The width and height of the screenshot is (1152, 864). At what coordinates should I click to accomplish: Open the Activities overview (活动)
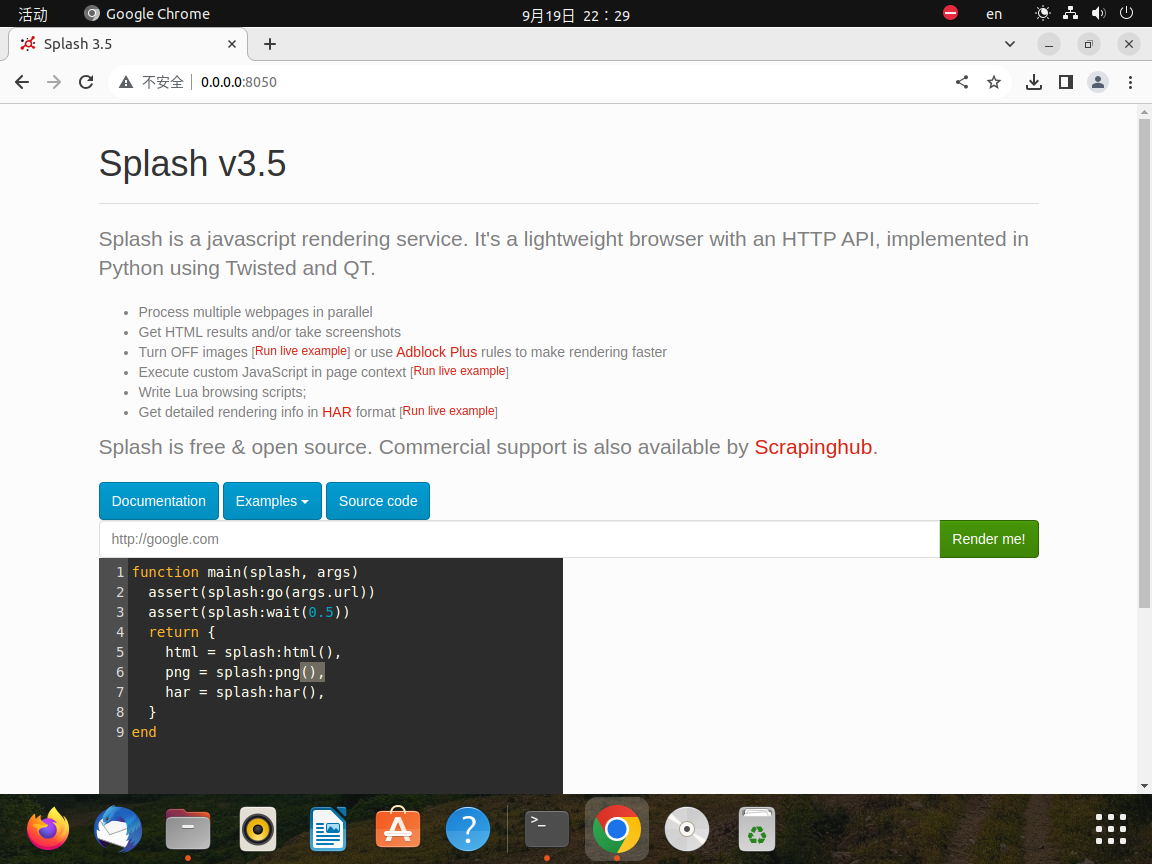click(x=32, y=14)
